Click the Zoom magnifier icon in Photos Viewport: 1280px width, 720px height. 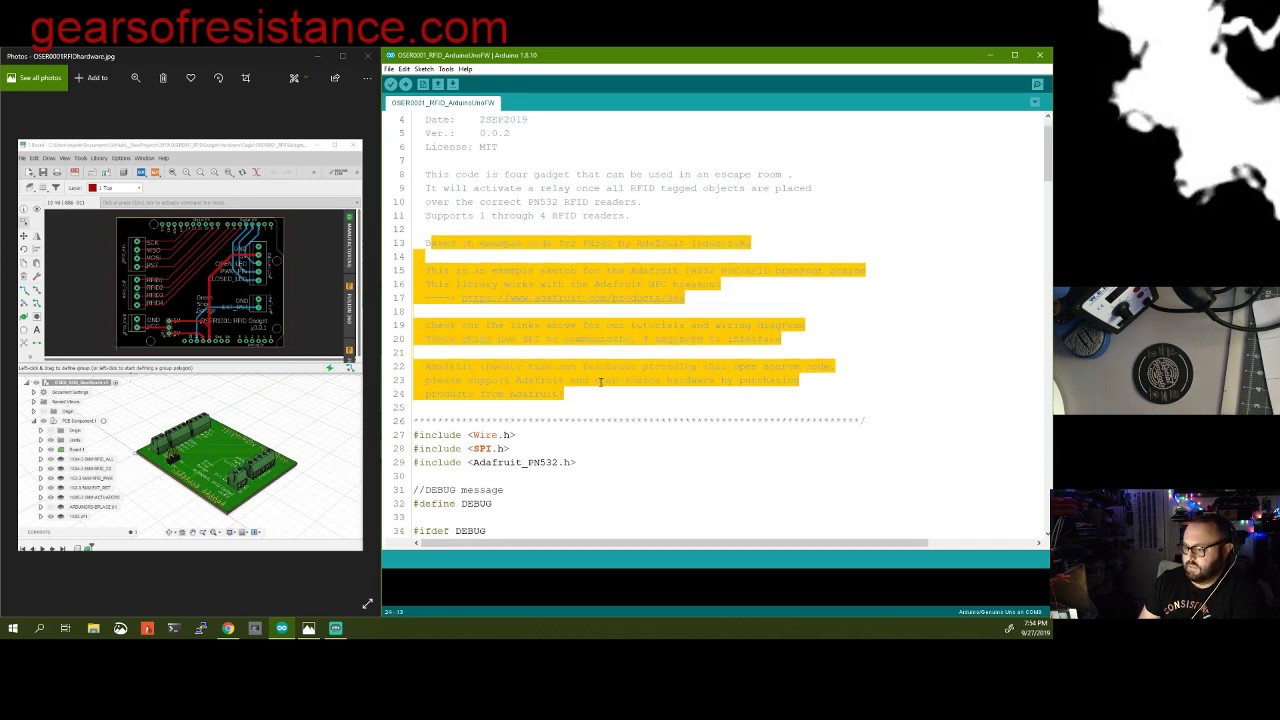[x=136, y=78]
